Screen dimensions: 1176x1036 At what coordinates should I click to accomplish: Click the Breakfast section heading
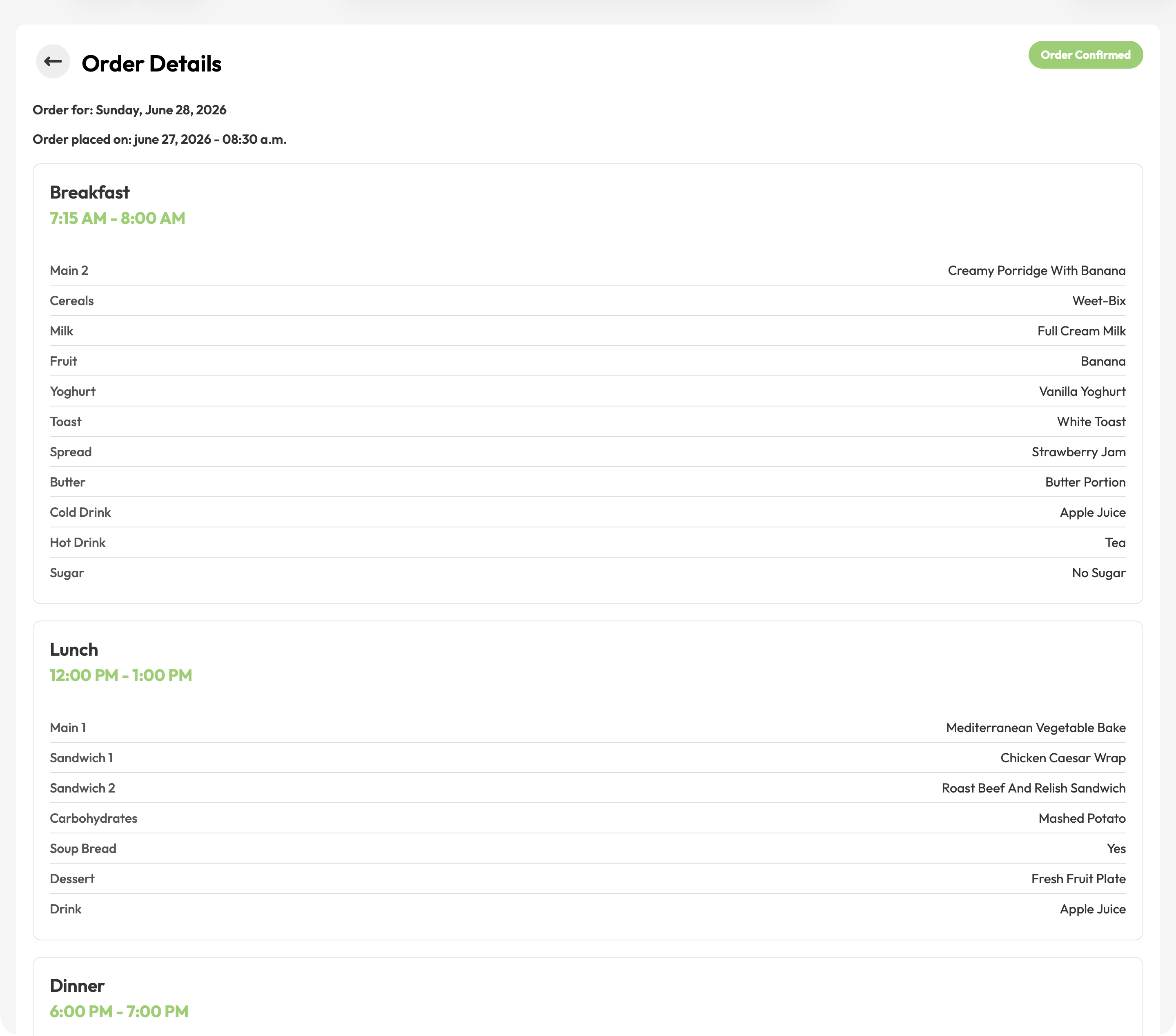[90, 192]
